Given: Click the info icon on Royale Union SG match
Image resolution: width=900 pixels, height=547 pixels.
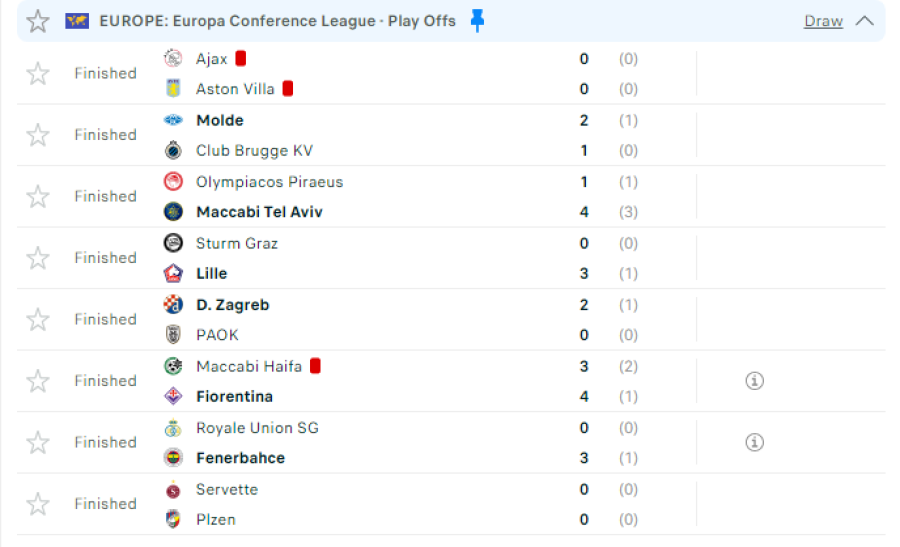Looking at the screenshot, I should click(x=754, y=442).
